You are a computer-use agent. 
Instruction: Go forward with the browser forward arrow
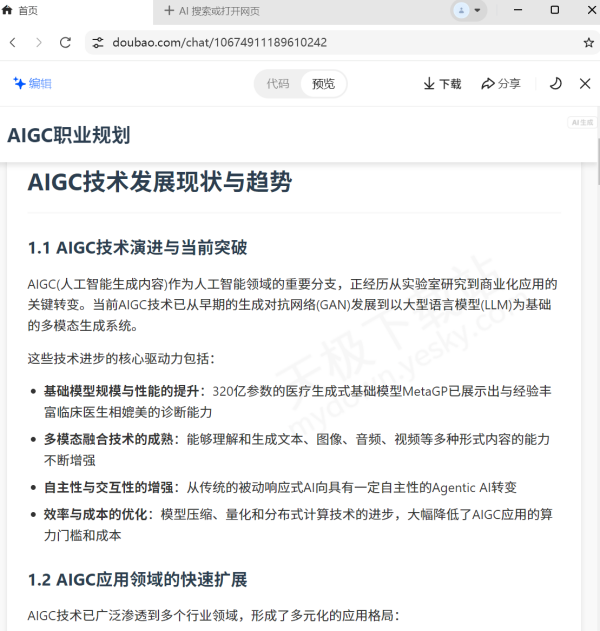pos(38,42)
